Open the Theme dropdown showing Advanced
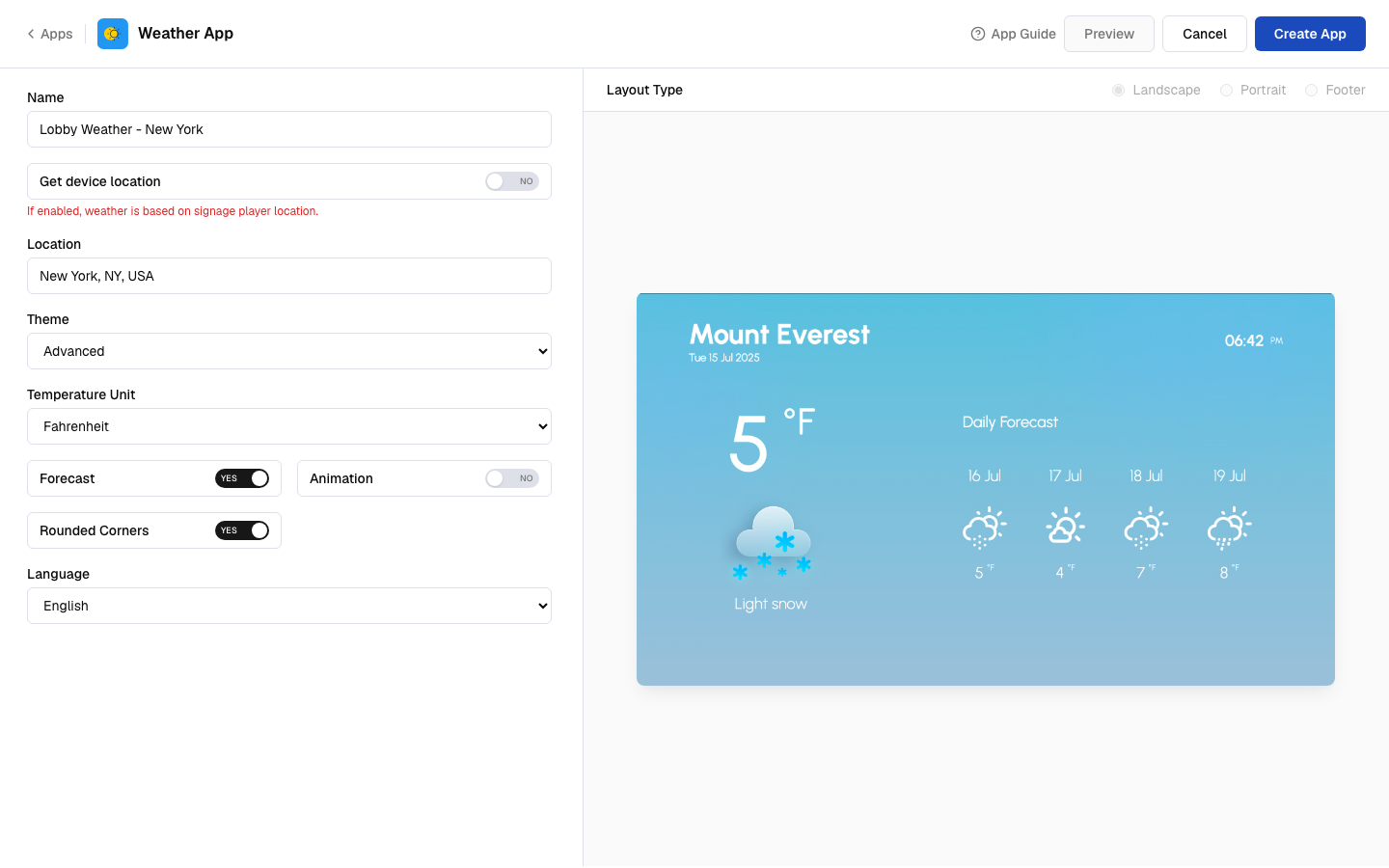This screenshot has width=1389, height=868. click(x=289, y=351)
